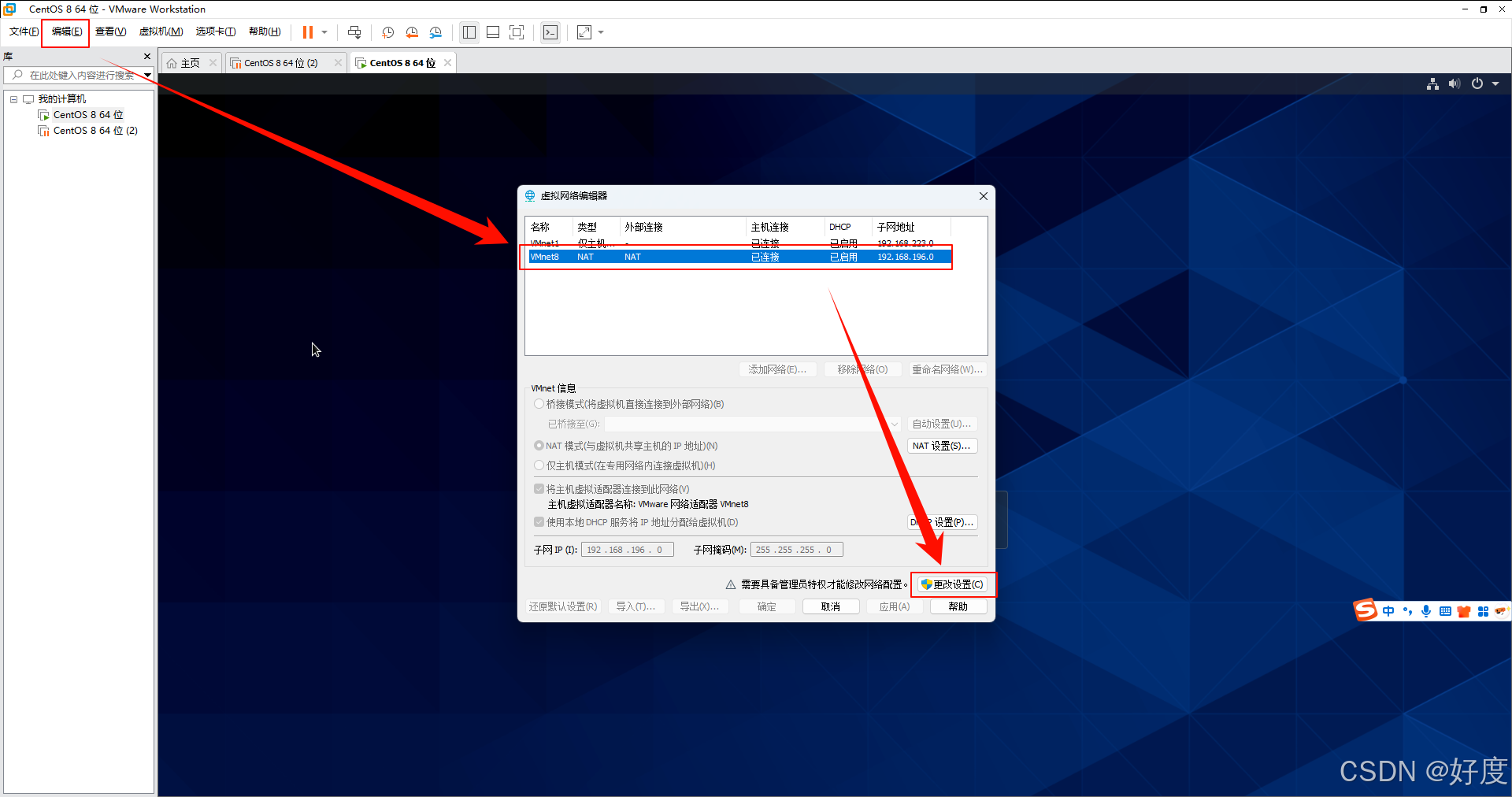This screenshot has width=1512, height=797.
Task: Open the Snapshot Manager wrench-clock icon
Action: coord(435,32)
